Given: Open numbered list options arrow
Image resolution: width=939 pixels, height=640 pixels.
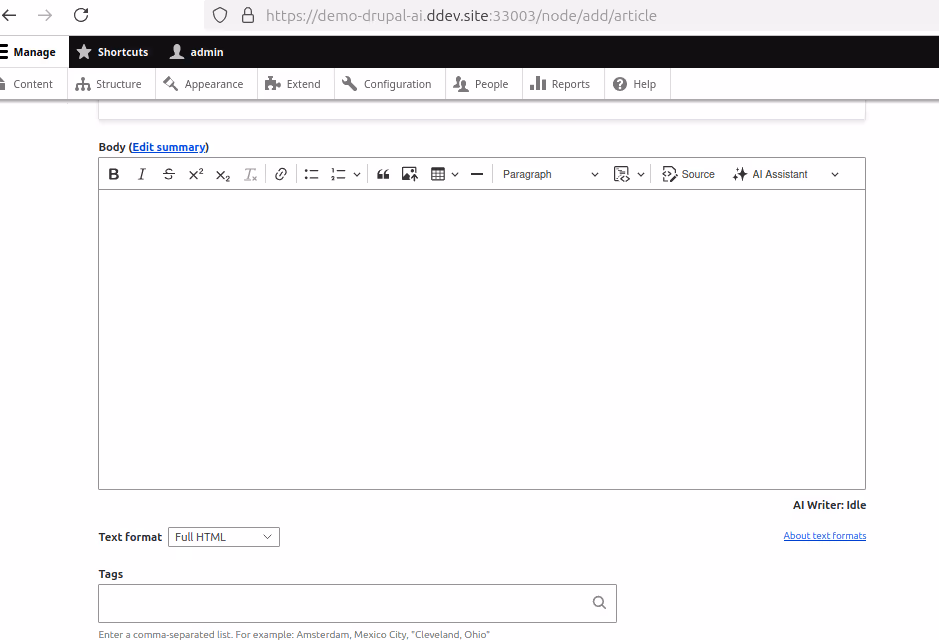Looking at the screenshot, I should [x=356, y=174].
